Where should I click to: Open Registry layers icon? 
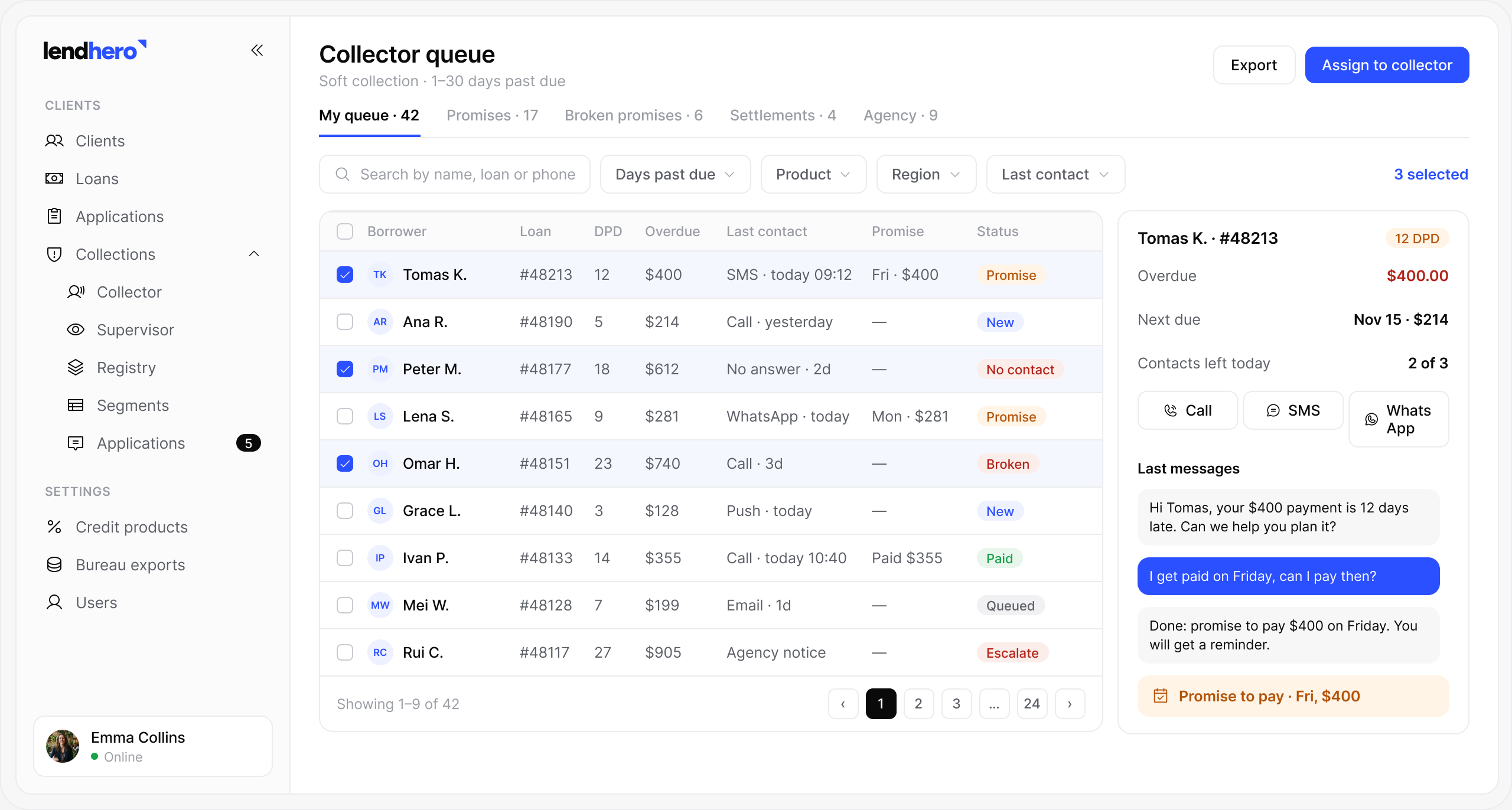tap(76, 367)
